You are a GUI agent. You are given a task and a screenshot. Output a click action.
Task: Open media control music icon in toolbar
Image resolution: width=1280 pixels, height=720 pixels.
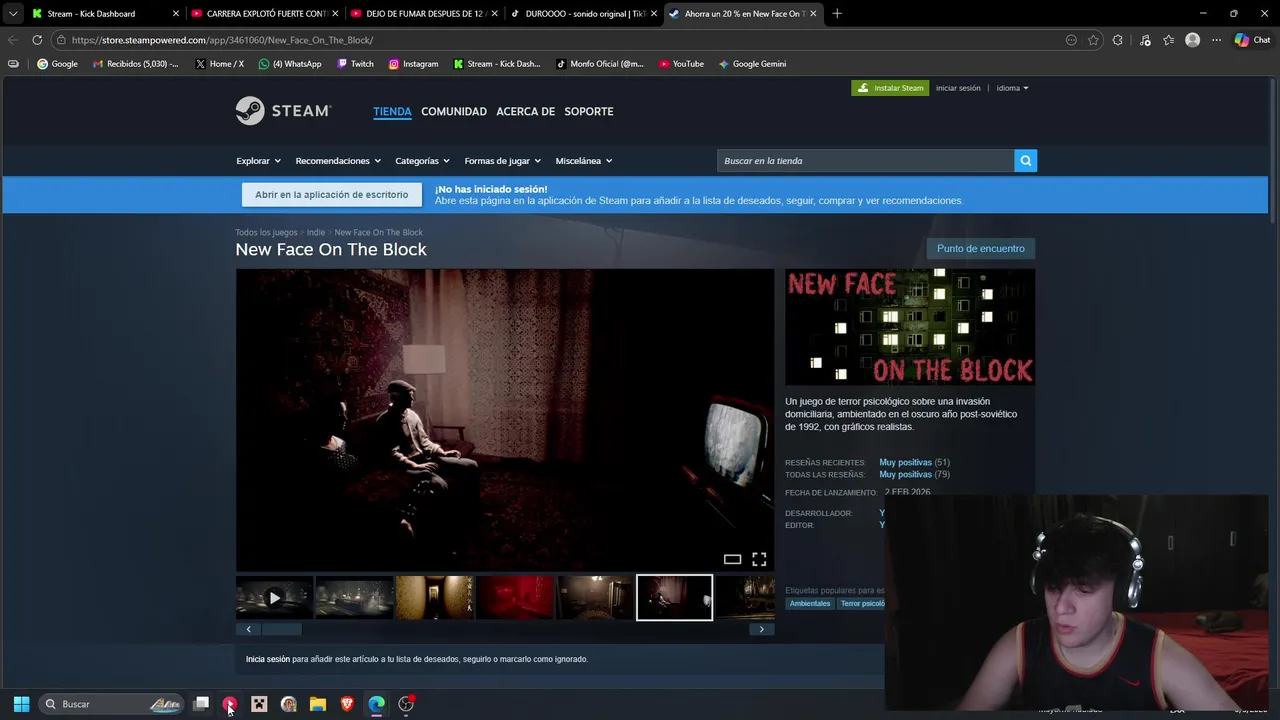[x=1145, y=40]
